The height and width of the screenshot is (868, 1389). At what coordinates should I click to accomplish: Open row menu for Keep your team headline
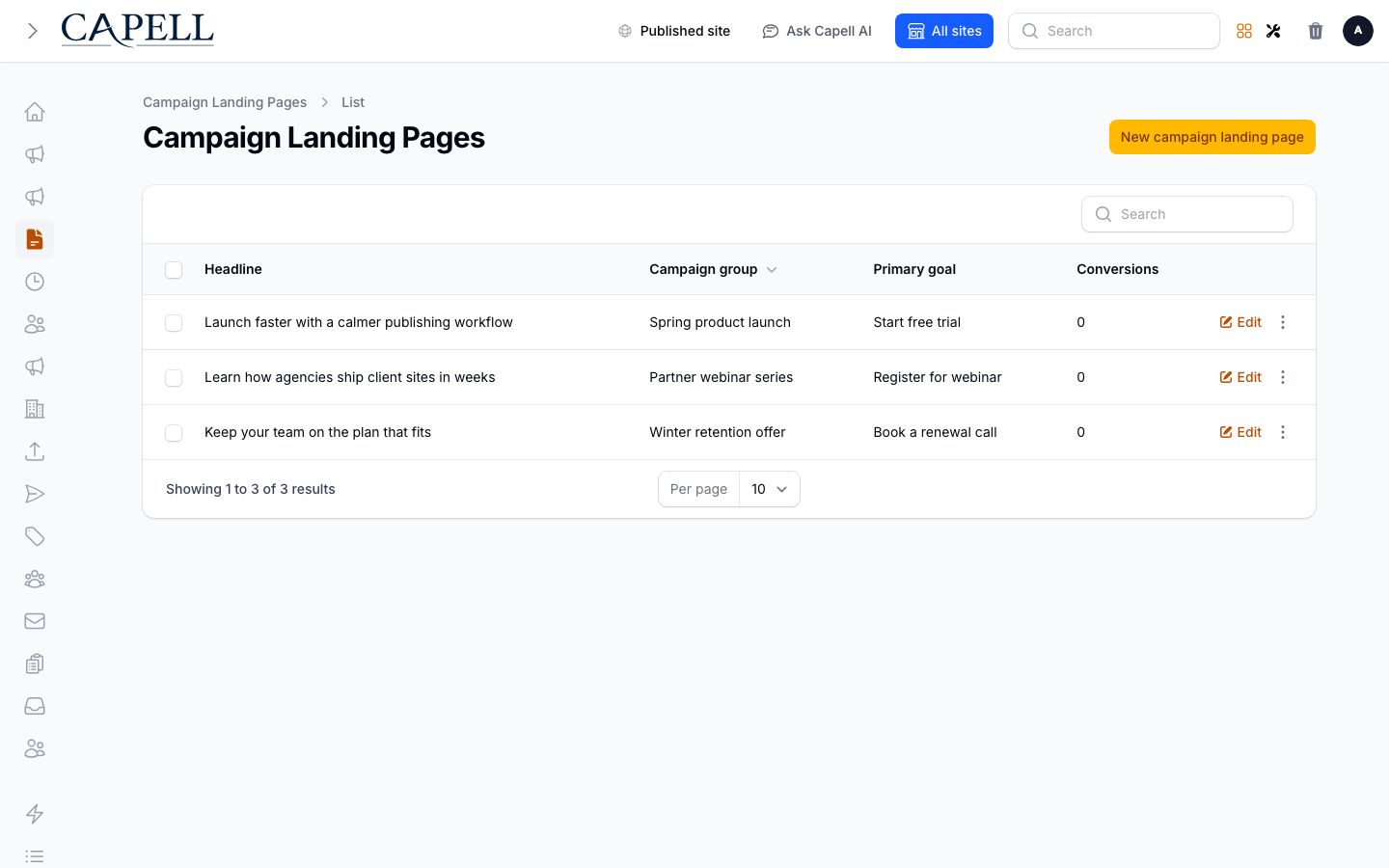coord(1283,432)
